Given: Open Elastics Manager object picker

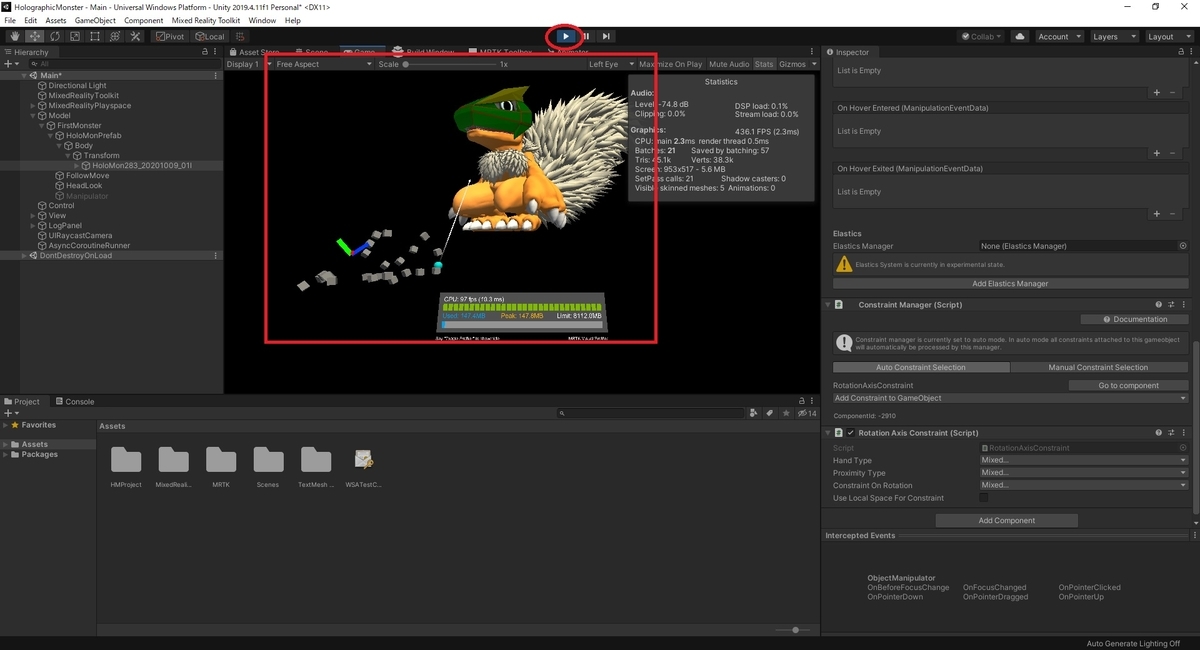Looking at the screenshot, I should tap(1183, 246).
